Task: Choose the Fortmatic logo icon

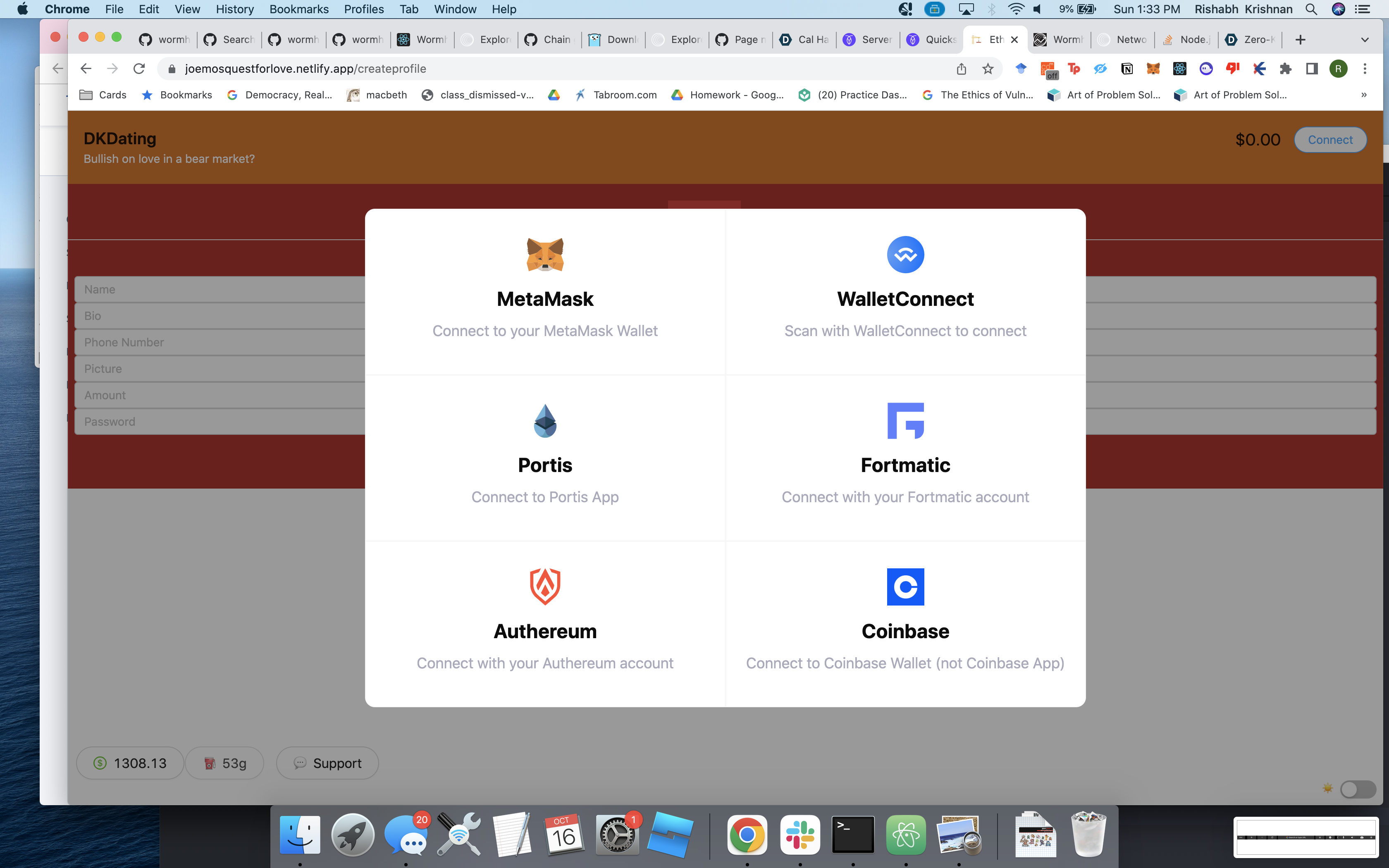Action: pyautogui.click(x=905, y=421)
